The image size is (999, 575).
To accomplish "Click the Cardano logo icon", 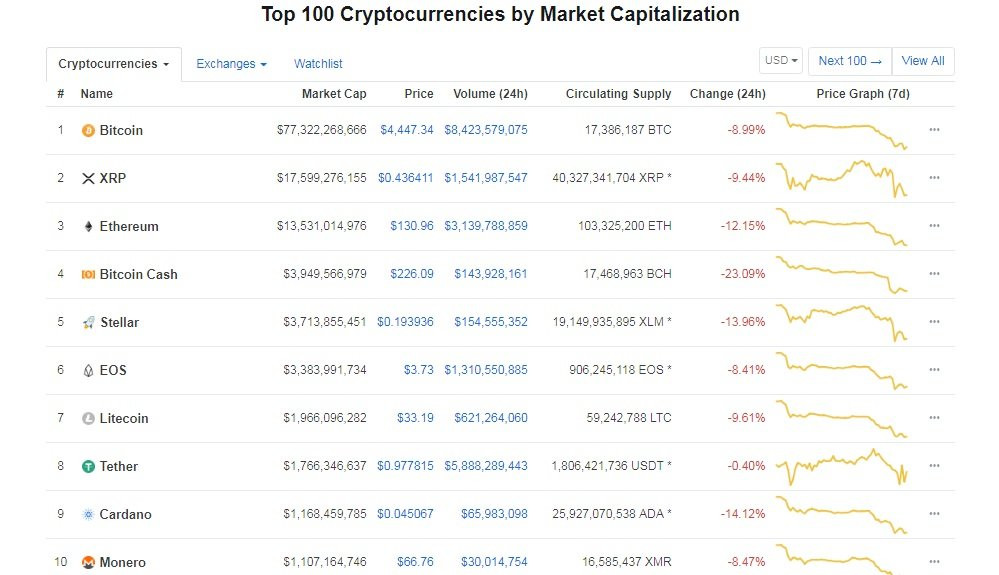I will 88,515.
